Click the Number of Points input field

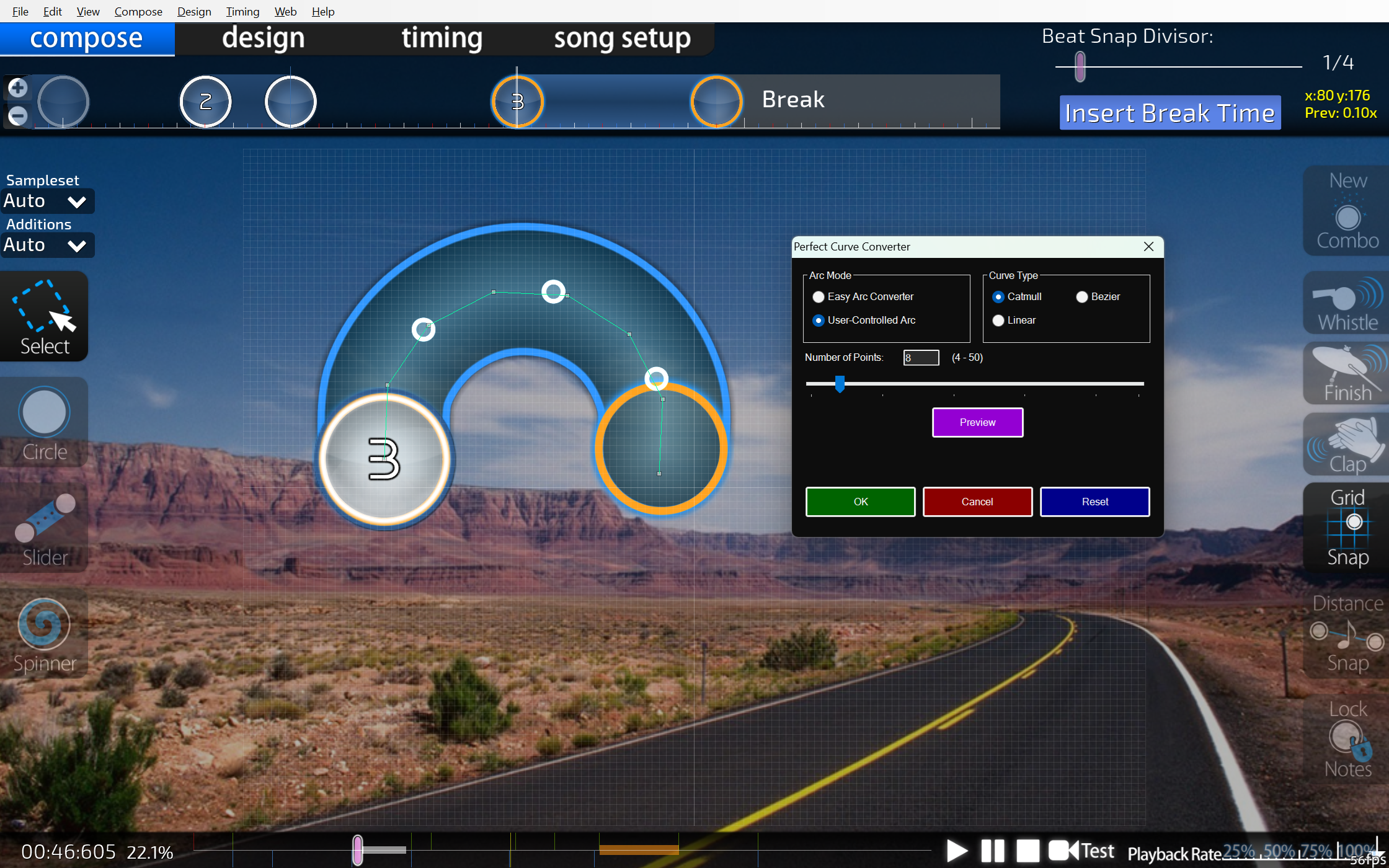pos(921,358)
